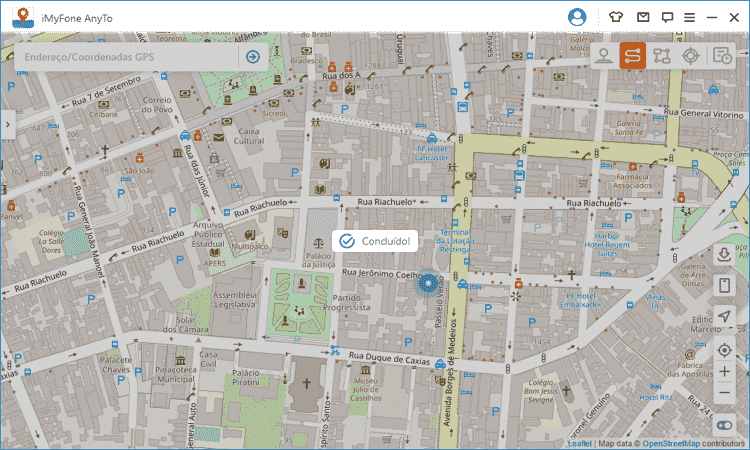Click the Palácio da Justiça map label

pyautogui.click(x=318, y=260)
